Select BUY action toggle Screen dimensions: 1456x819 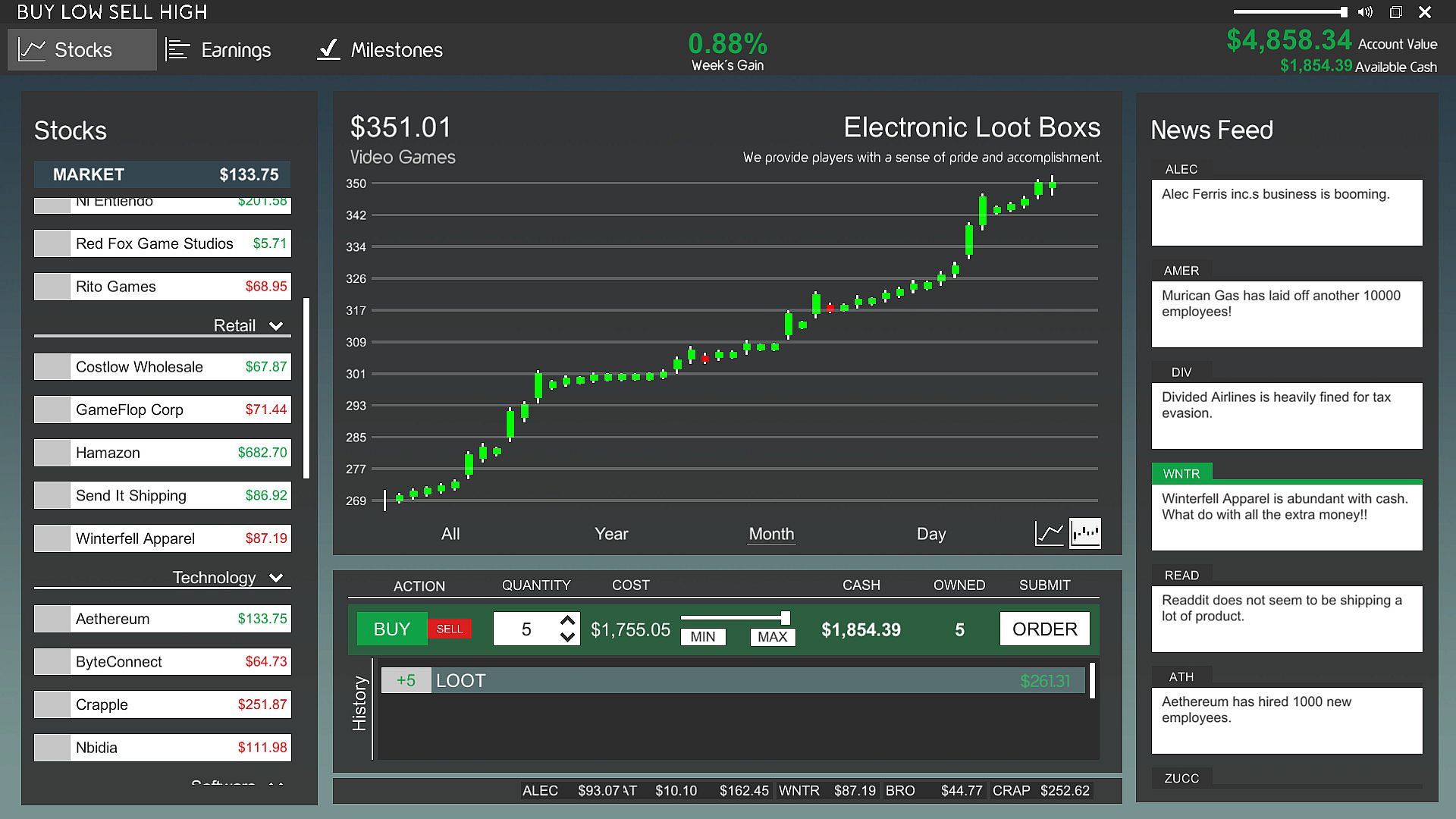point(391,629)
